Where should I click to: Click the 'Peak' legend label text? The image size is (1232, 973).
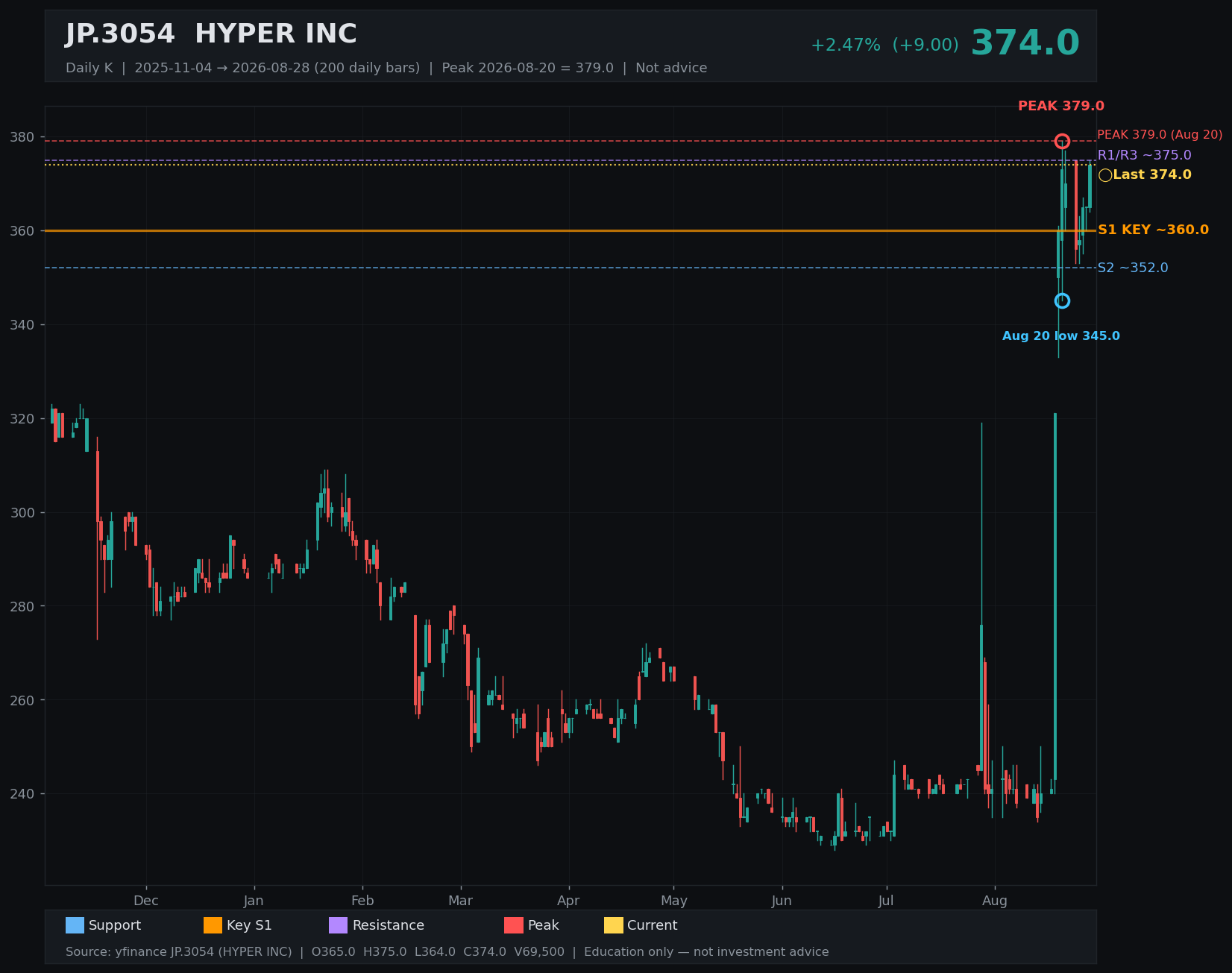click(x=544, y=925)
